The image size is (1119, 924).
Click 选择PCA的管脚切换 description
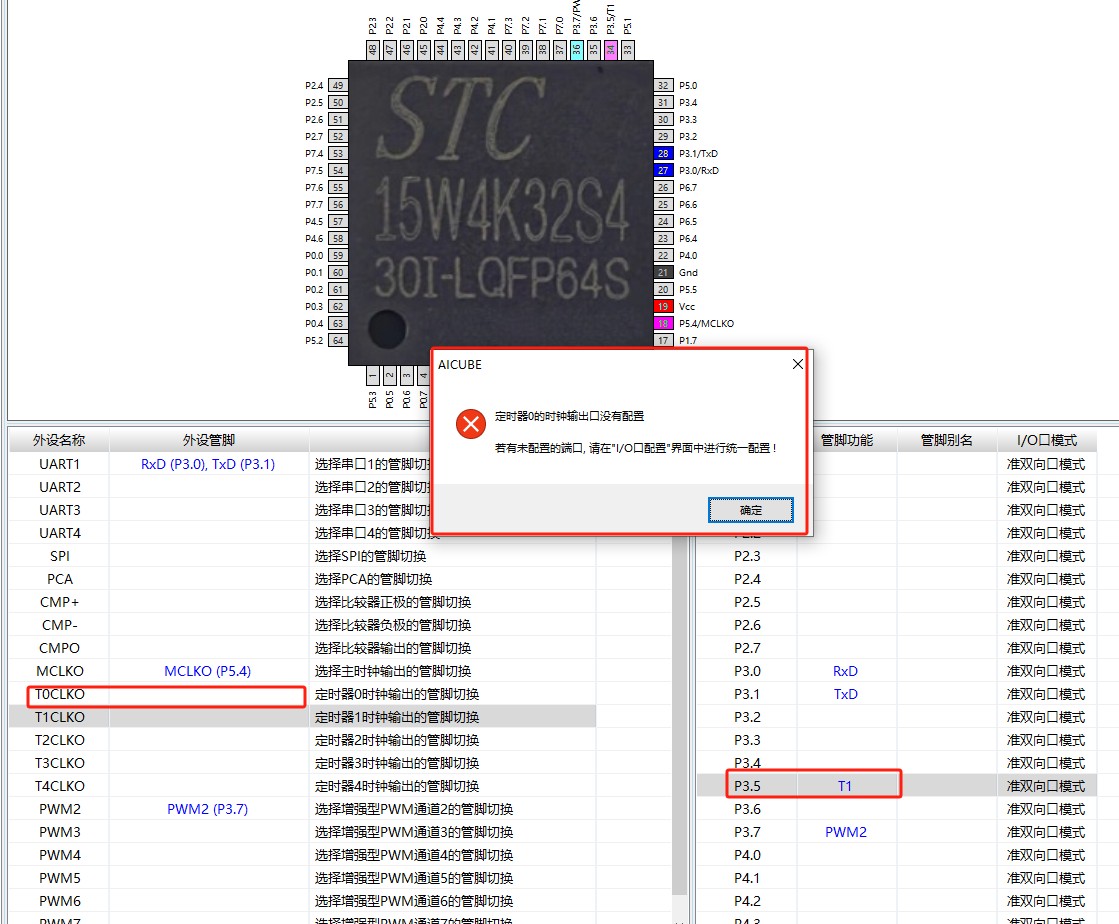pos(373,579)
